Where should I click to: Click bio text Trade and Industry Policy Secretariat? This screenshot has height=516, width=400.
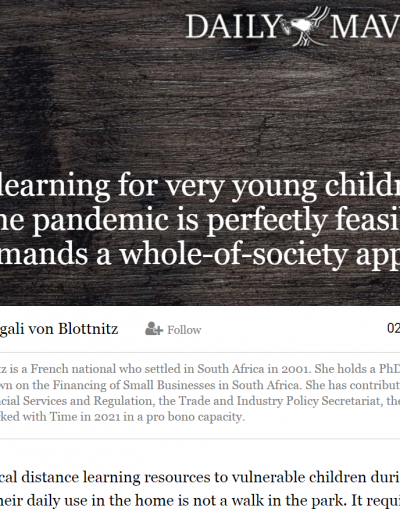tap(281, 401)
